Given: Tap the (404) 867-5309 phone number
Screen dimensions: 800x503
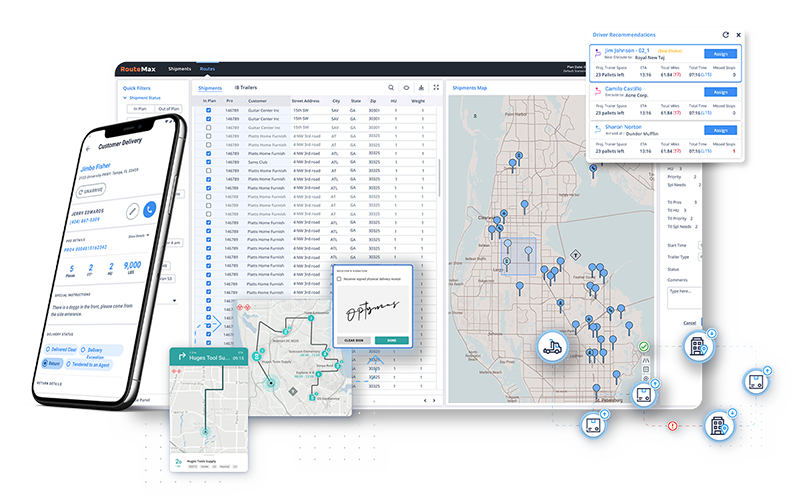Looking at the screenshot, I should click(85, 221).
